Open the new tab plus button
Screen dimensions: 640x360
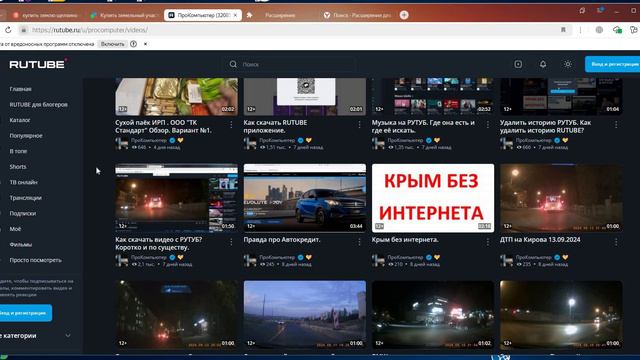(x=404, y=15)
